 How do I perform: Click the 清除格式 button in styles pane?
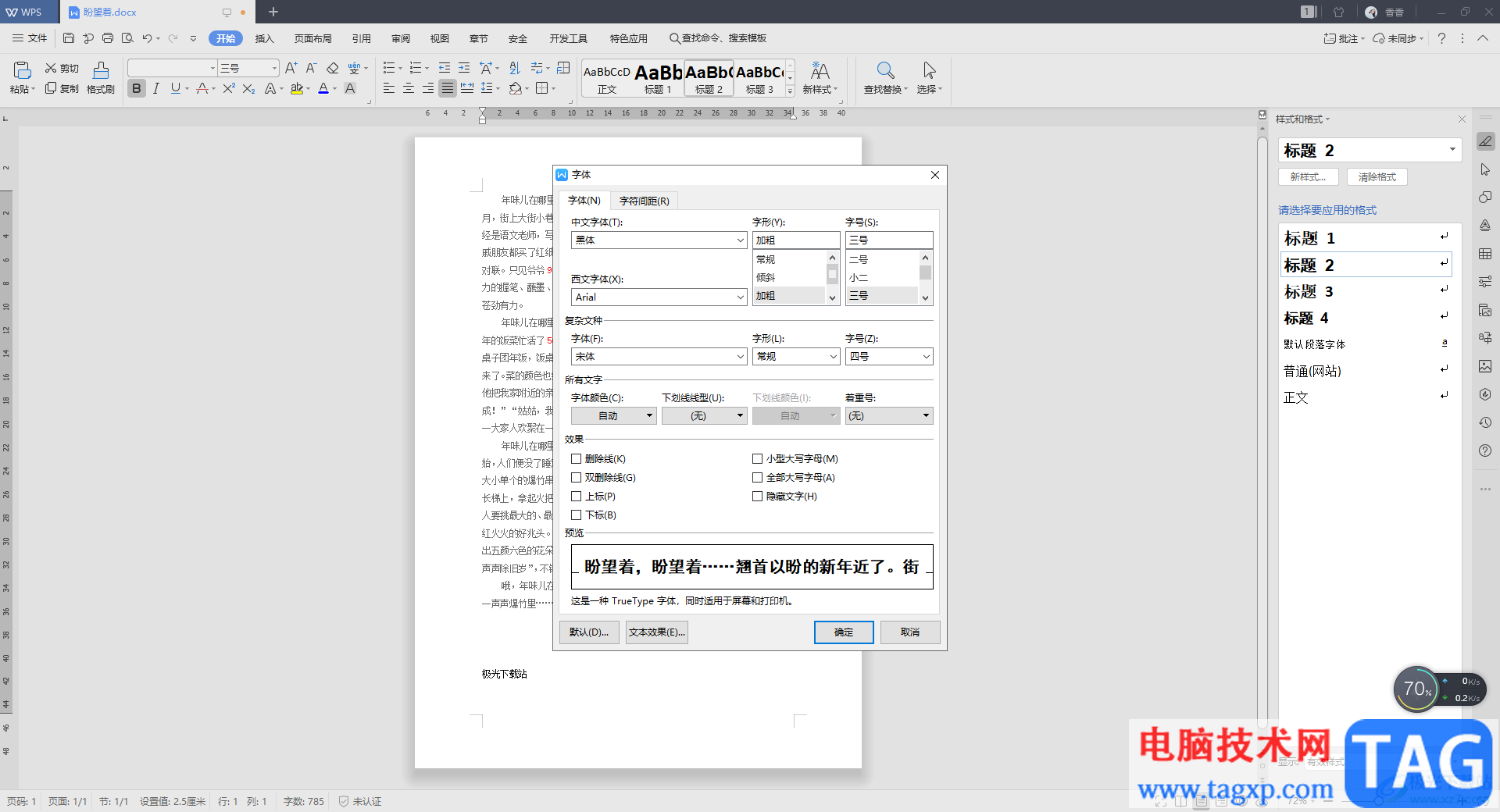1377,177
